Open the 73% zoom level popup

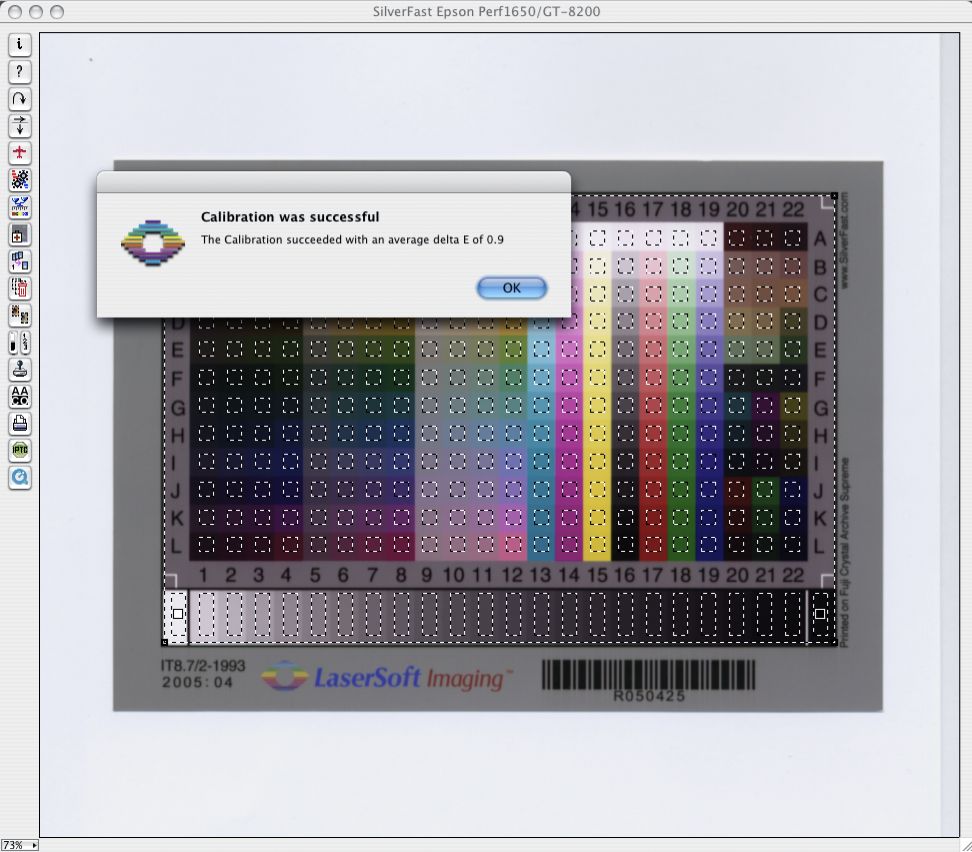point(19,845)
